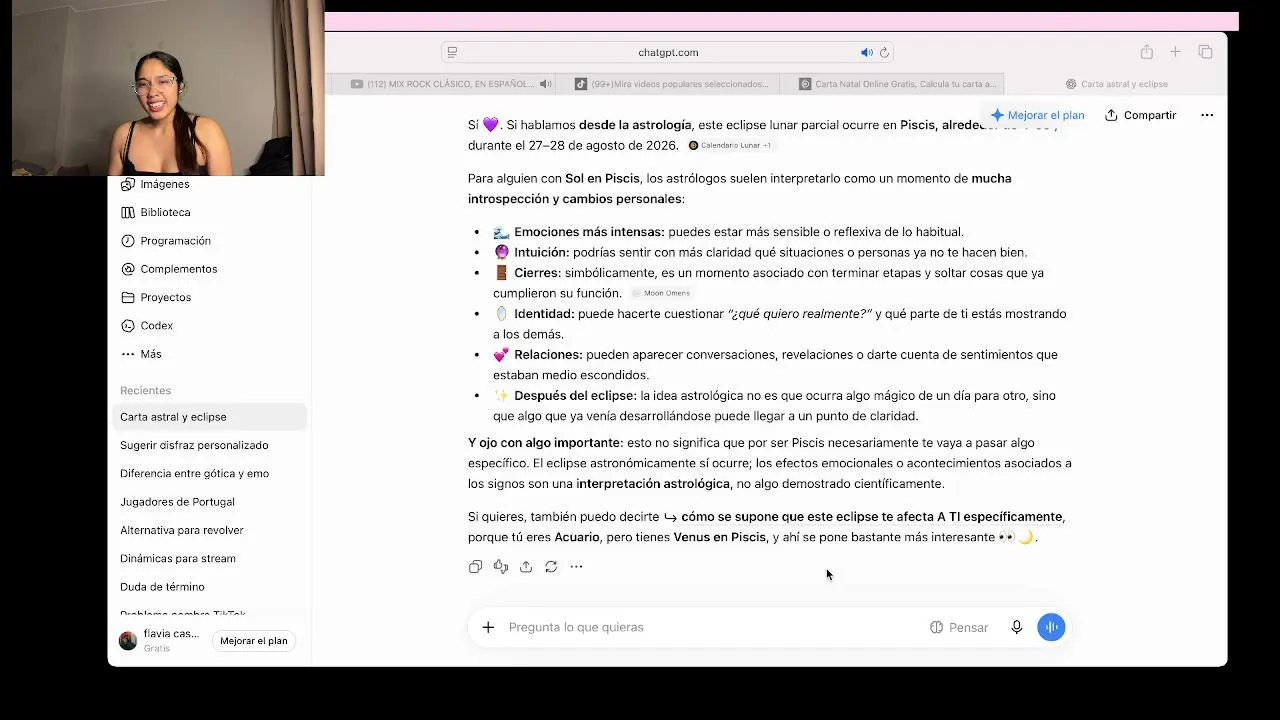Copy the ChatGPT response

[x=475, y=567]
